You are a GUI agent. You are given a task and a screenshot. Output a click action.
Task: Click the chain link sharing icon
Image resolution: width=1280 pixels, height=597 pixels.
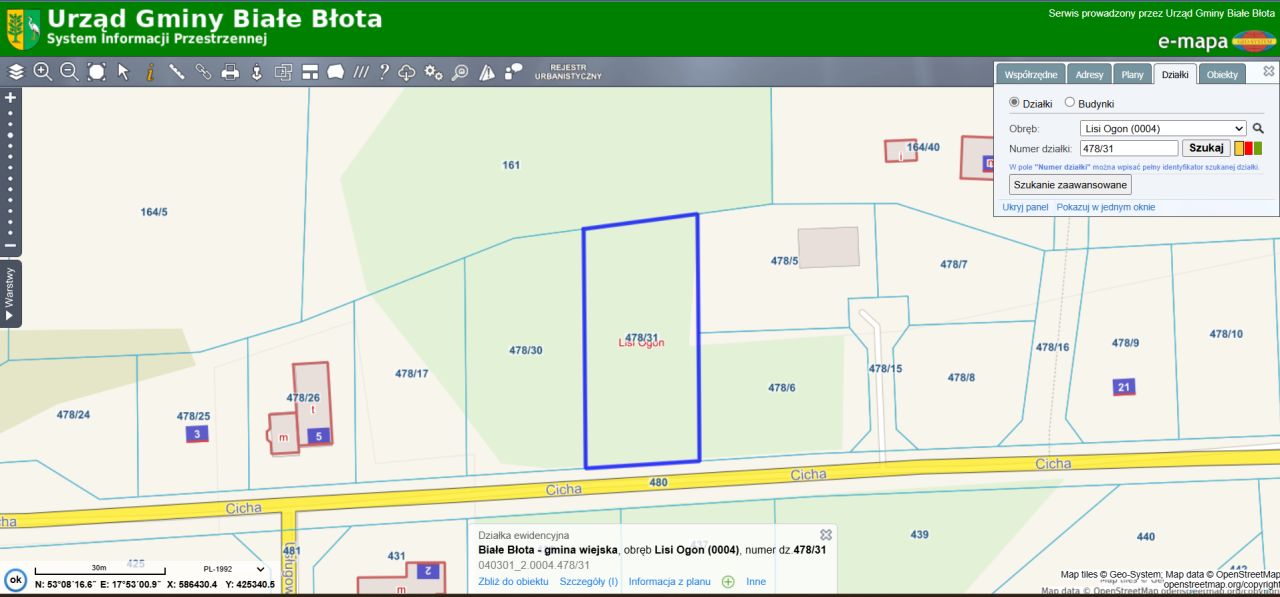tap(203, 72)
